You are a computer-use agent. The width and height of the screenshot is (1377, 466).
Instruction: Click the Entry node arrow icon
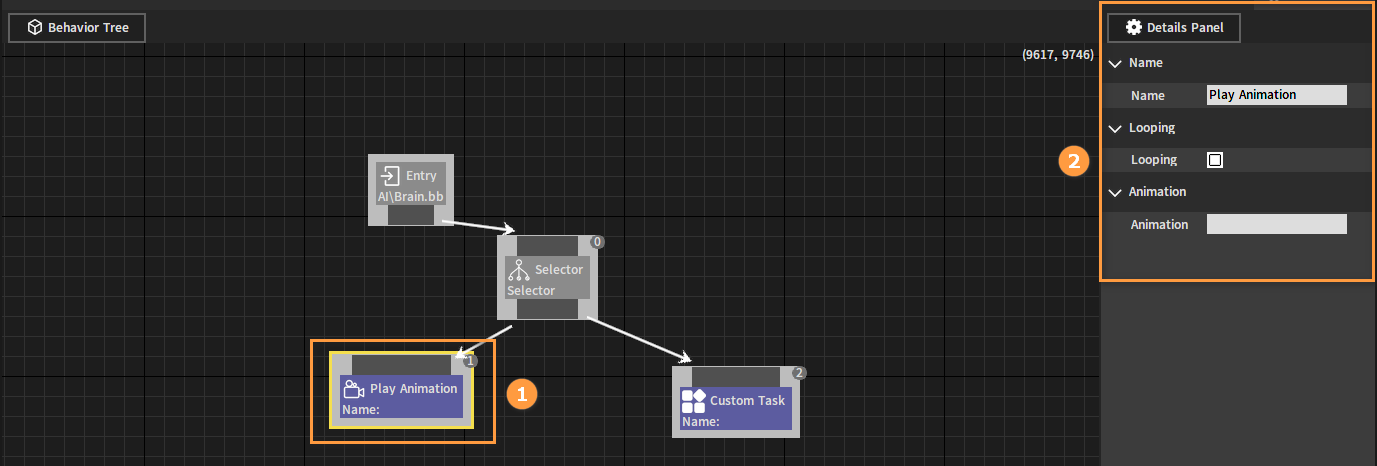pos(390,176)
